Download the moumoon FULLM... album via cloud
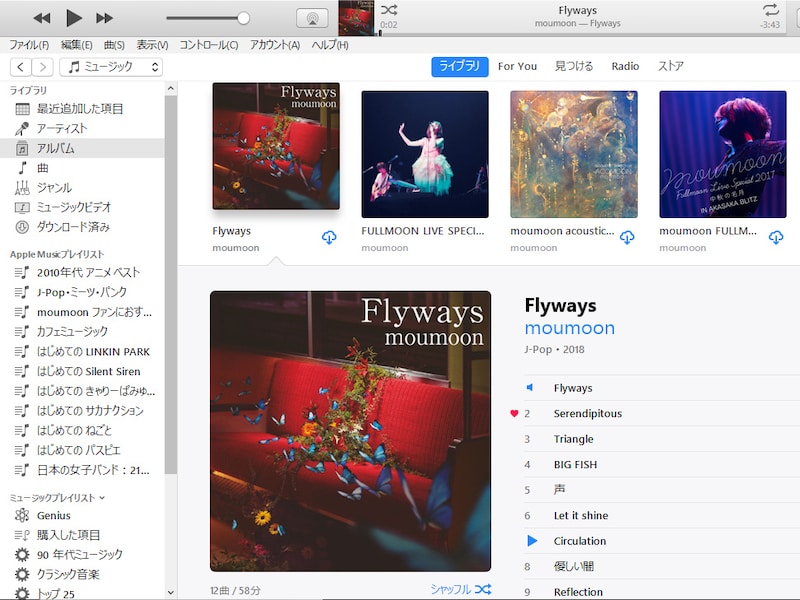 pos(776,237)
